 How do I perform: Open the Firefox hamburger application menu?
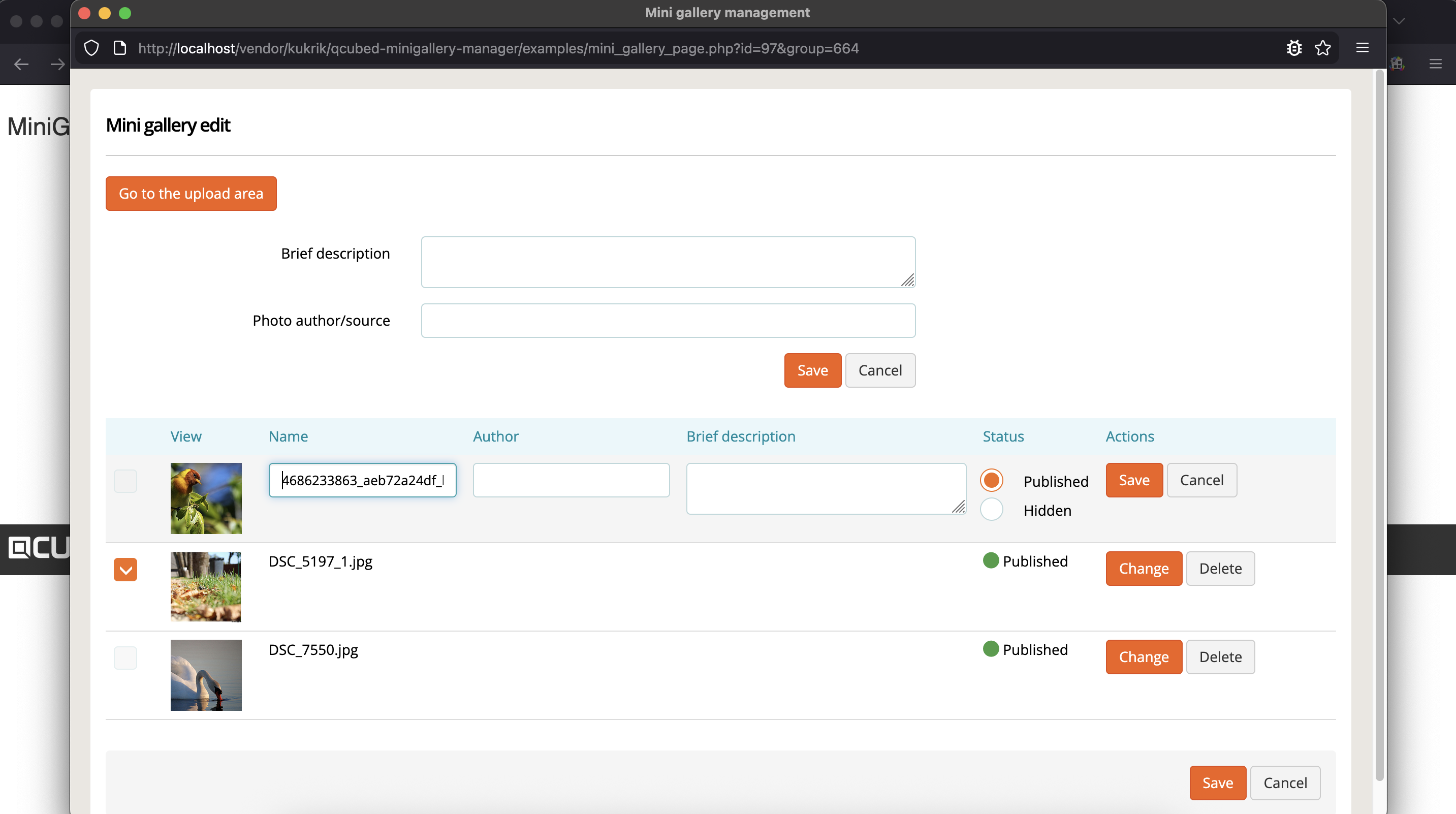point(1362,48)
